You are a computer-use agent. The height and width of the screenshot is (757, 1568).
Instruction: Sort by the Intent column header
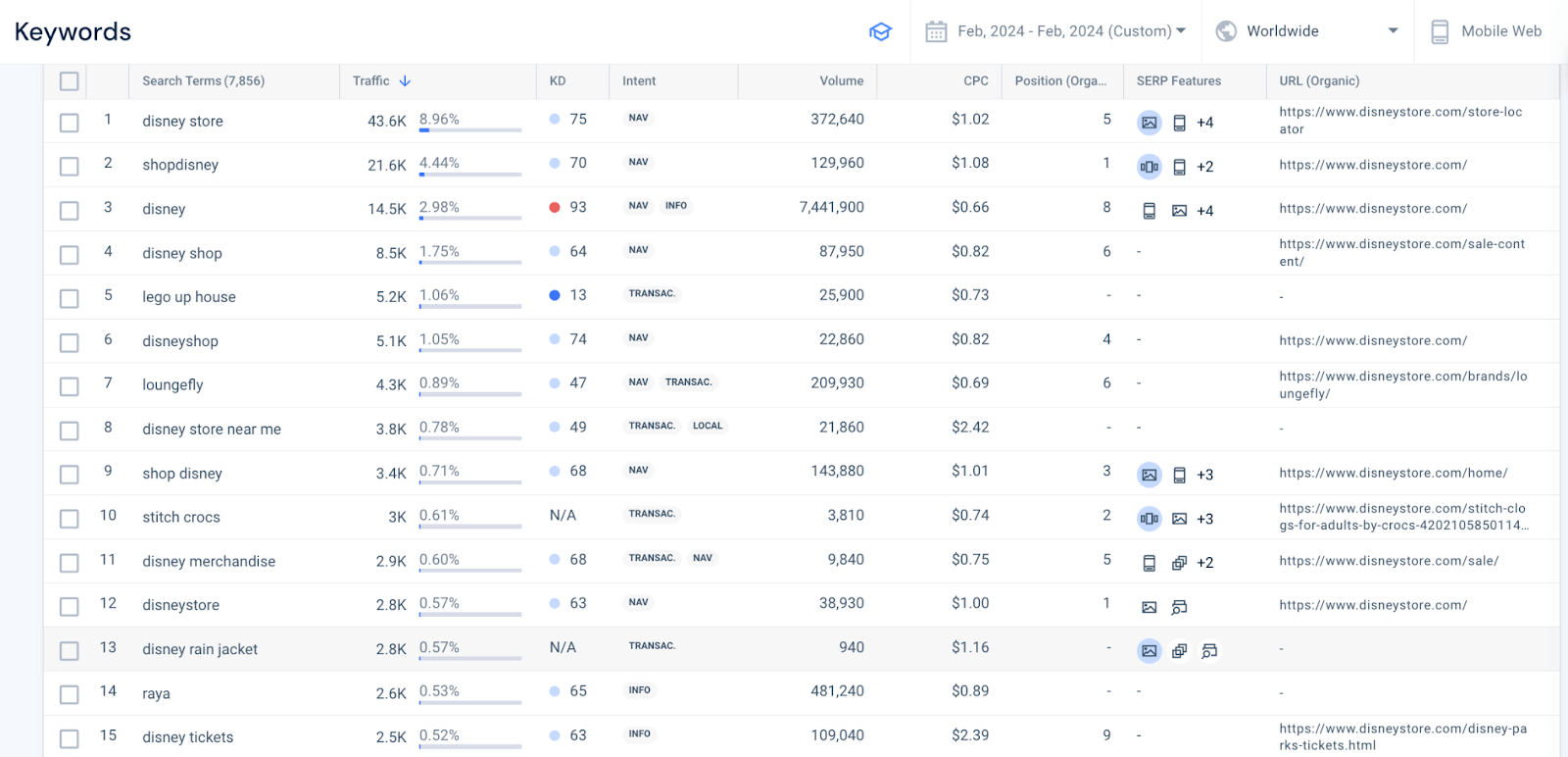pos(639,80)
